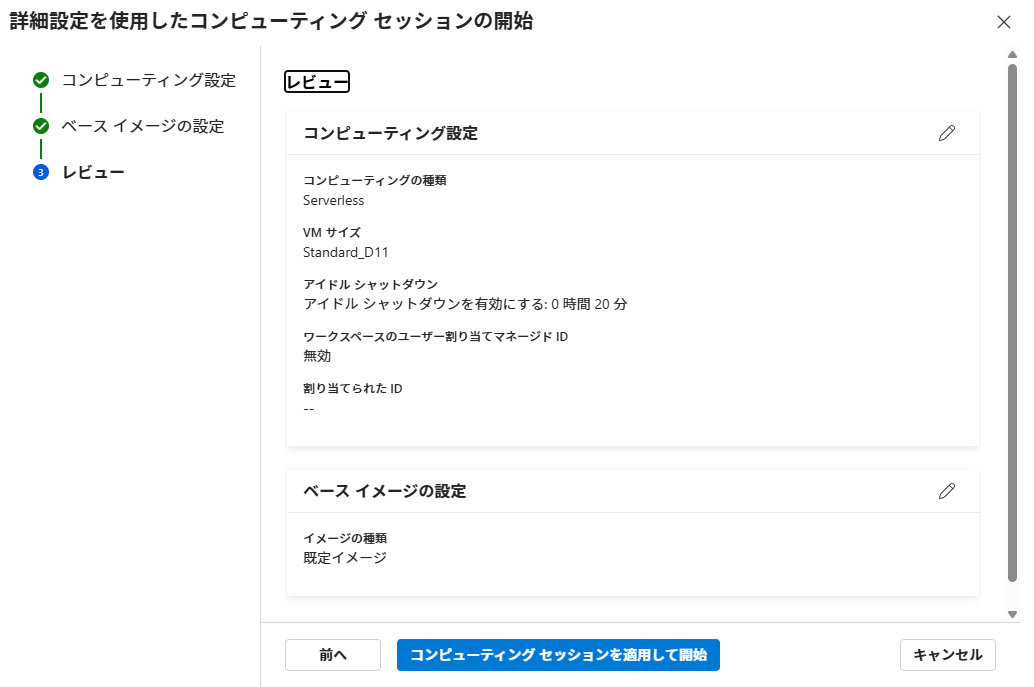The height and width of the screenshot is (687, 1034).
Task: Edit ベース イメージの設定 with the pencil icon
Action: coord(947,491)
